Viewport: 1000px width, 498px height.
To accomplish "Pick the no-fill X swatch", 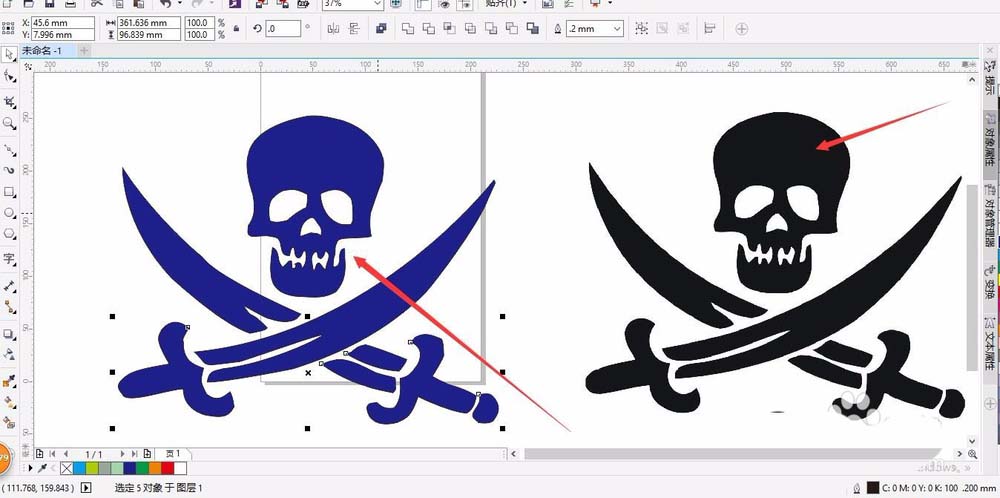I will point(67,468).
